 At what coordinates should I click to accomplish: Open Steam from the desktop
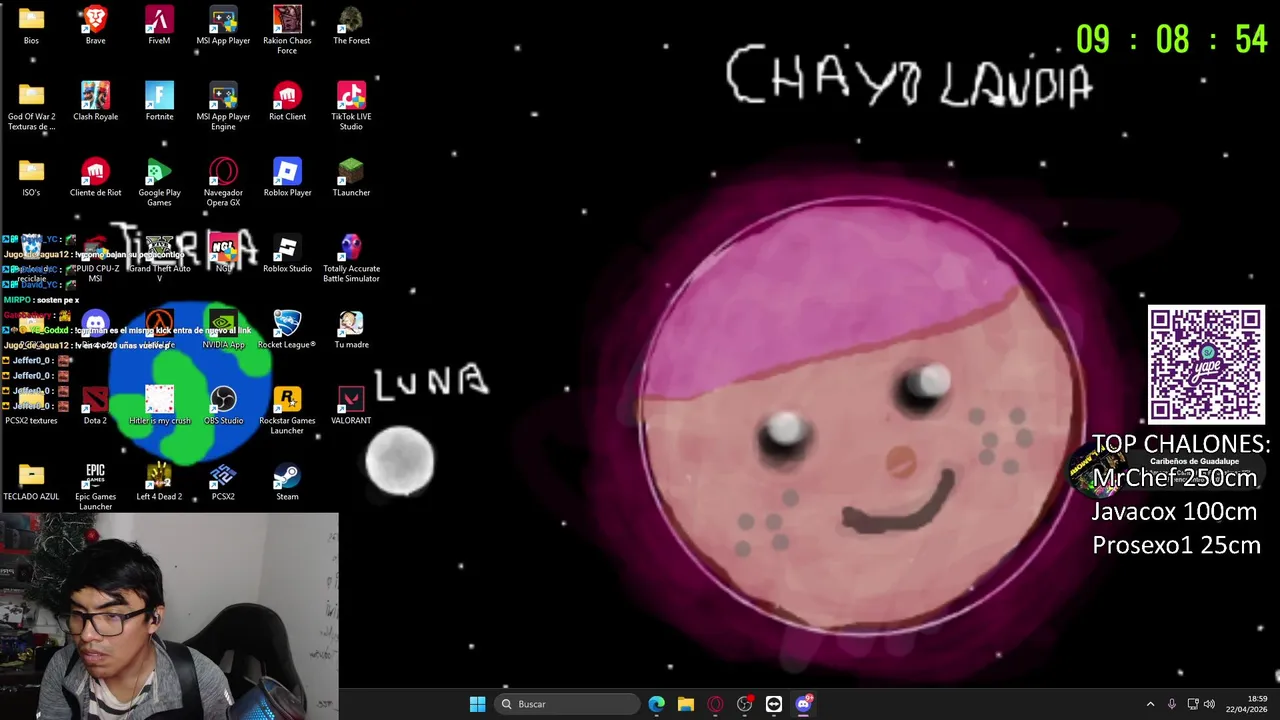coord(287,482)
